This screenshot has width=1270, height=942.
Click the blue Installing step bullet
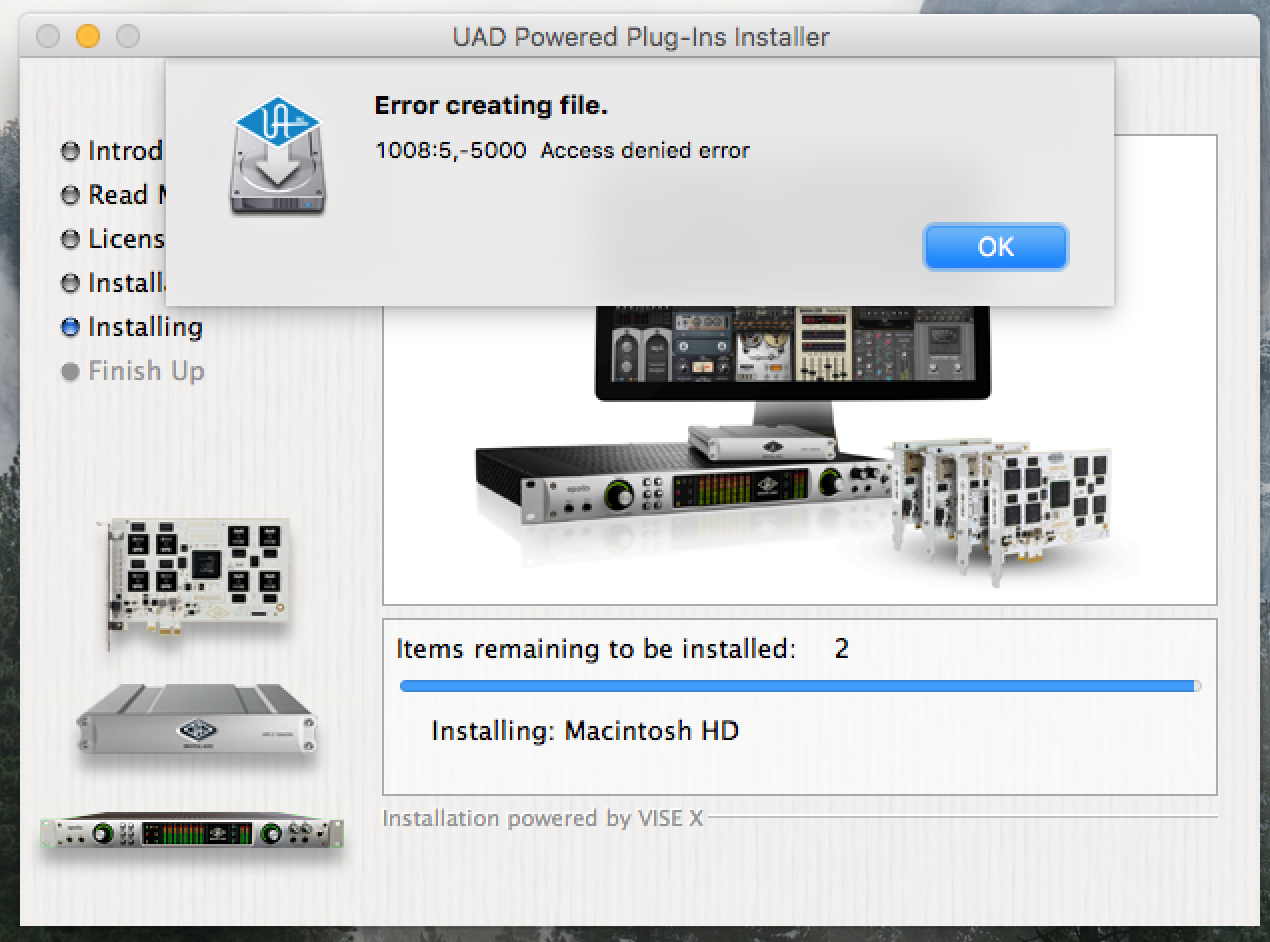pyautogui.click(x=70, y=327)
